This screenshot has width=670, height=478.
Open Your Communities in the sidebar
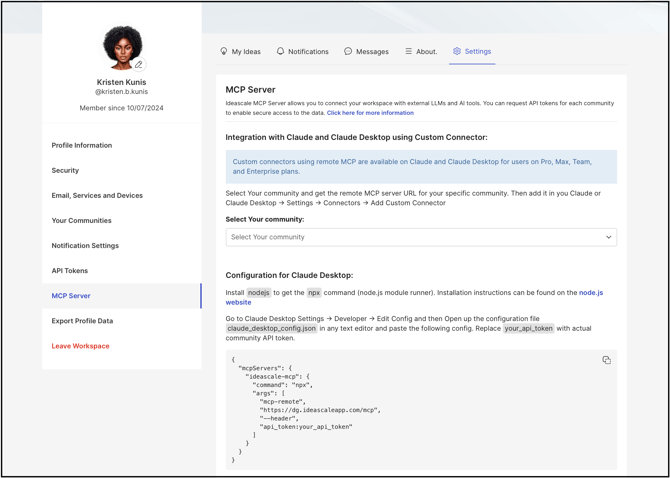[x=121, y=220]
